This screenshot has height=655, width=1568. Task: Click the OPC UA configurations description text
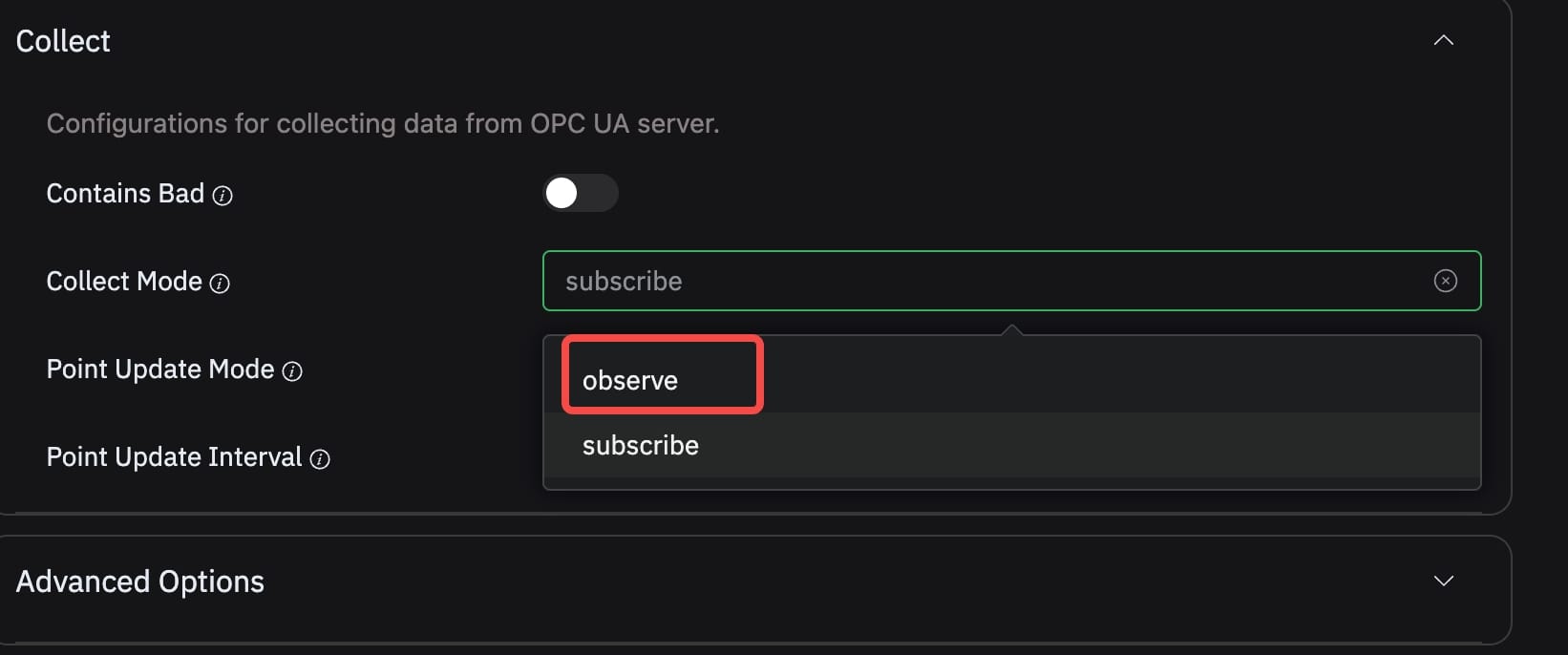click(382, 124)
